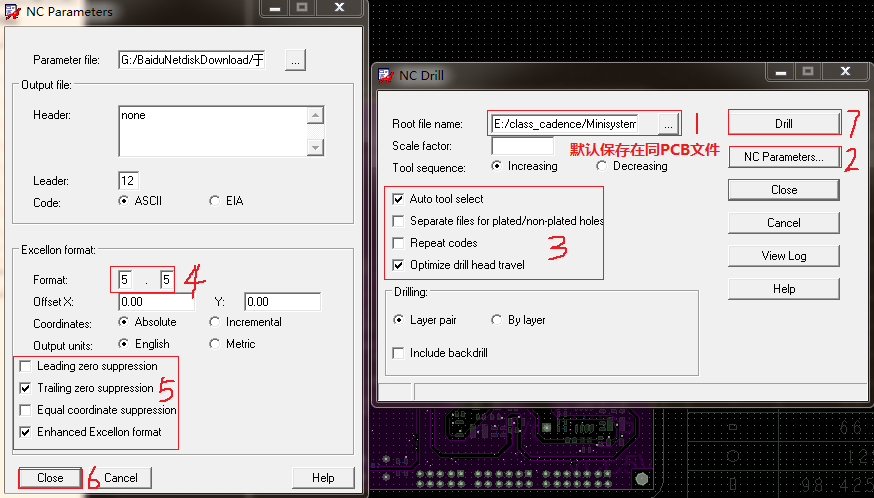
Task: Browse for parameter file with ellipsis button
Action: click(x=294, y=60)
